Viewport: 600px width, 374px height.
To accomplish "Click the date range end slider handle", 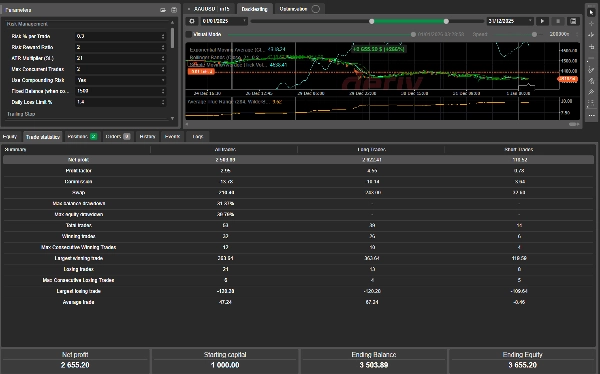I will tap(446, 21).
